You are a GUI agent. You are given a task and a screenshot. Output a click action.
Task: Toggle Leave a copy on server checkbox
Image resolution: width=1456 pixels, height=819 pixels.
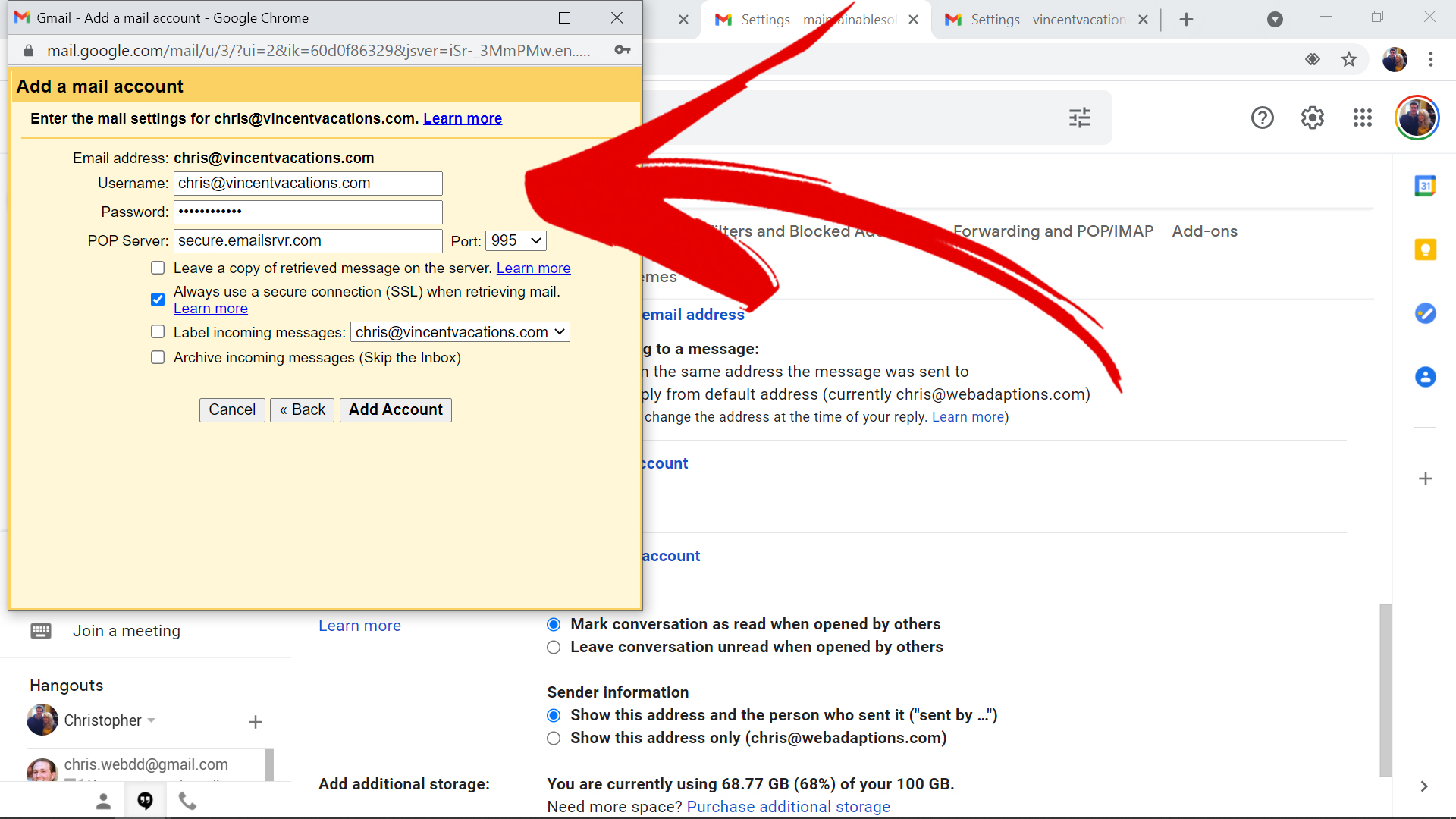158,268
